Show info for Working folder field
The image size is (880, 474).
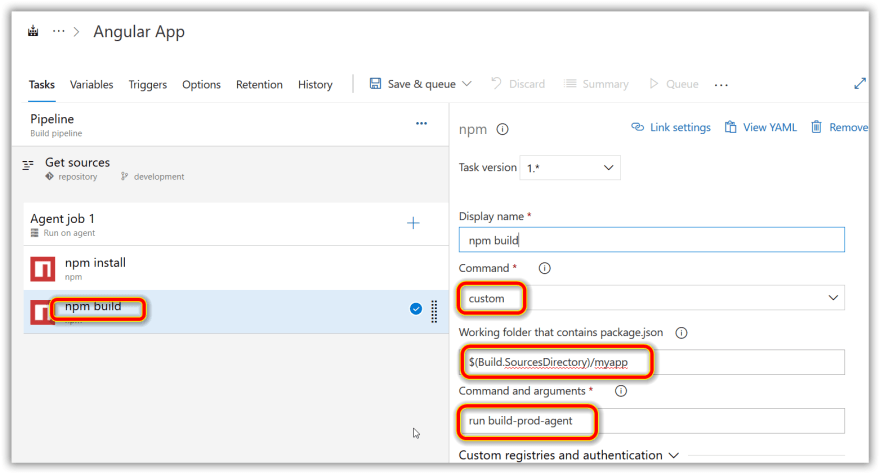(x=681, y=333)
